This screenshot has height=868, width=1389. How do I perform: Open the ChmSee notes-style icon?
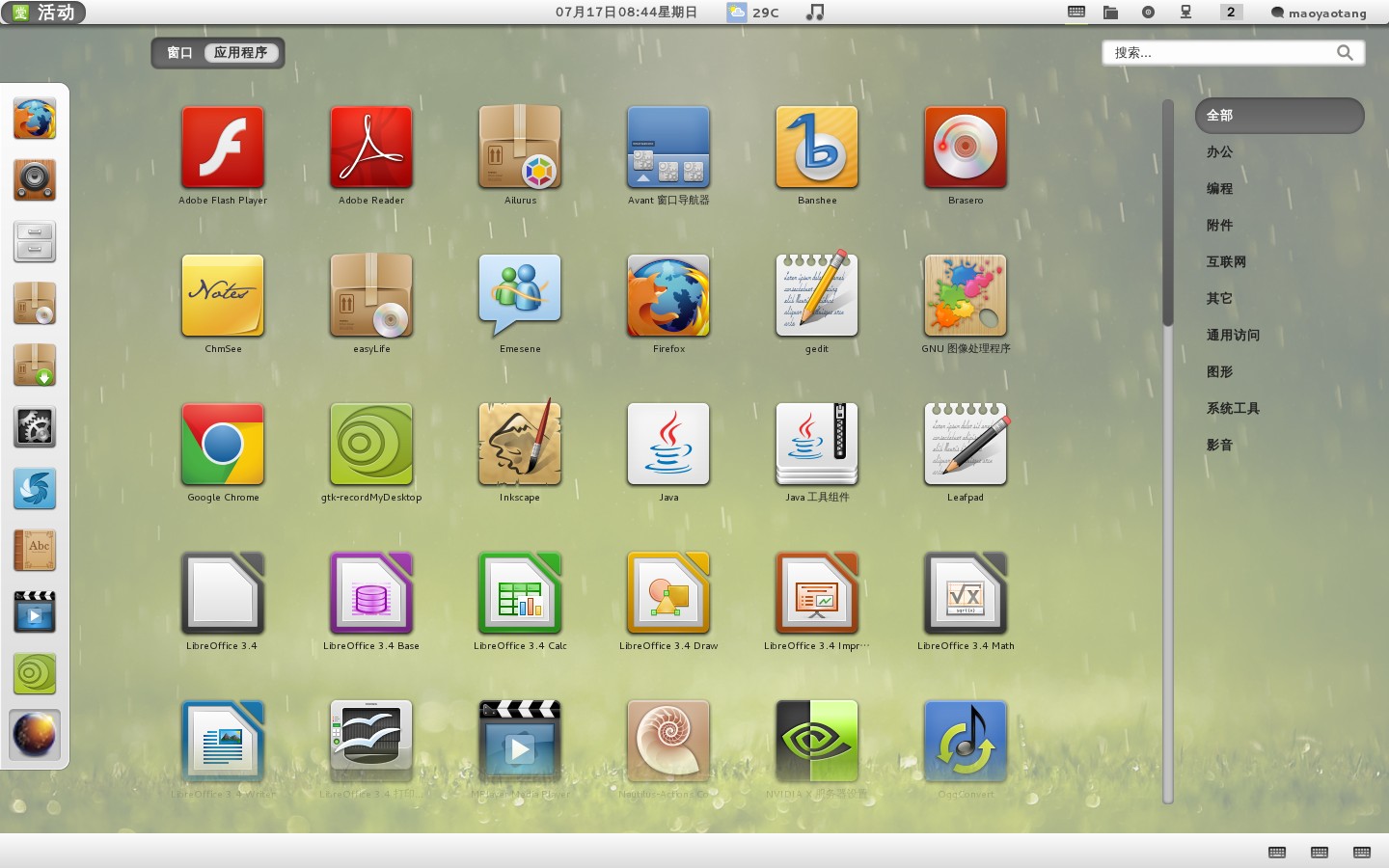(223, 296)
